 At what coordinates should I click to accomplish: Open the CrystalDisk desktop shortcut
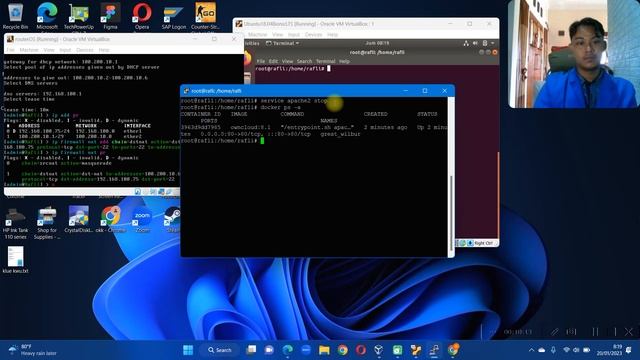click(x=79, y=220)
